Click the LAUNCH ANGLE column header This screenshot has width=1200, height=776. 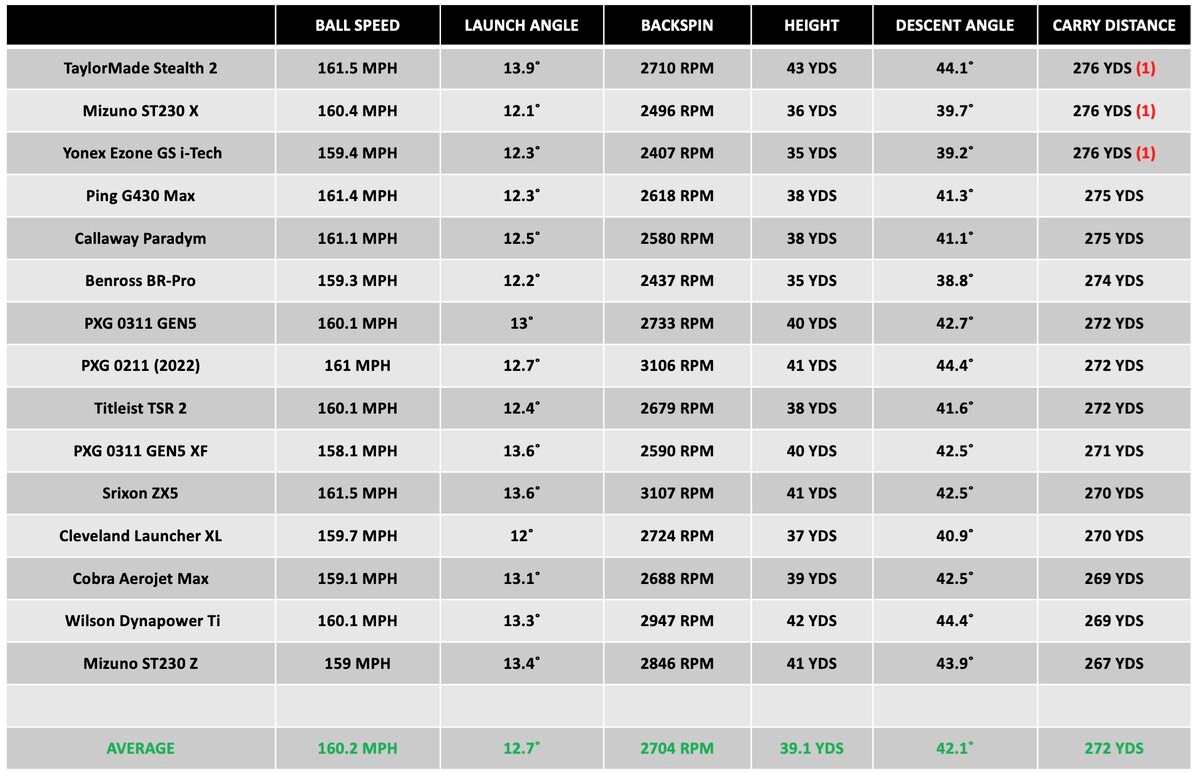click(521, 26)
